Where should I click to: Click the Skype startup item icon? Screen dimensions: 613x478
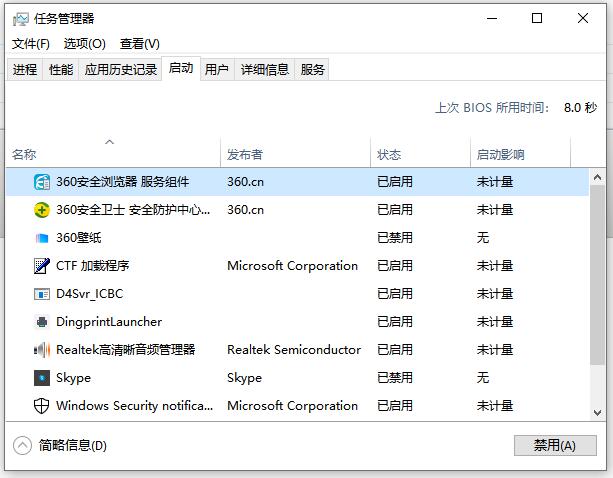tap(42, 378)
